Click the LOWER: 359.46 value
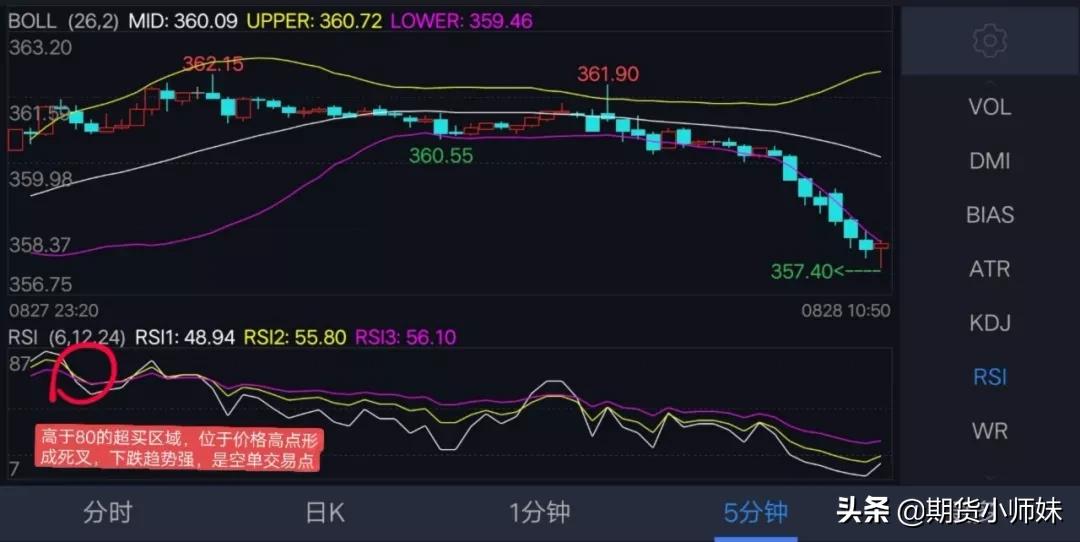 pyautogui.click(x=461, y=21)
